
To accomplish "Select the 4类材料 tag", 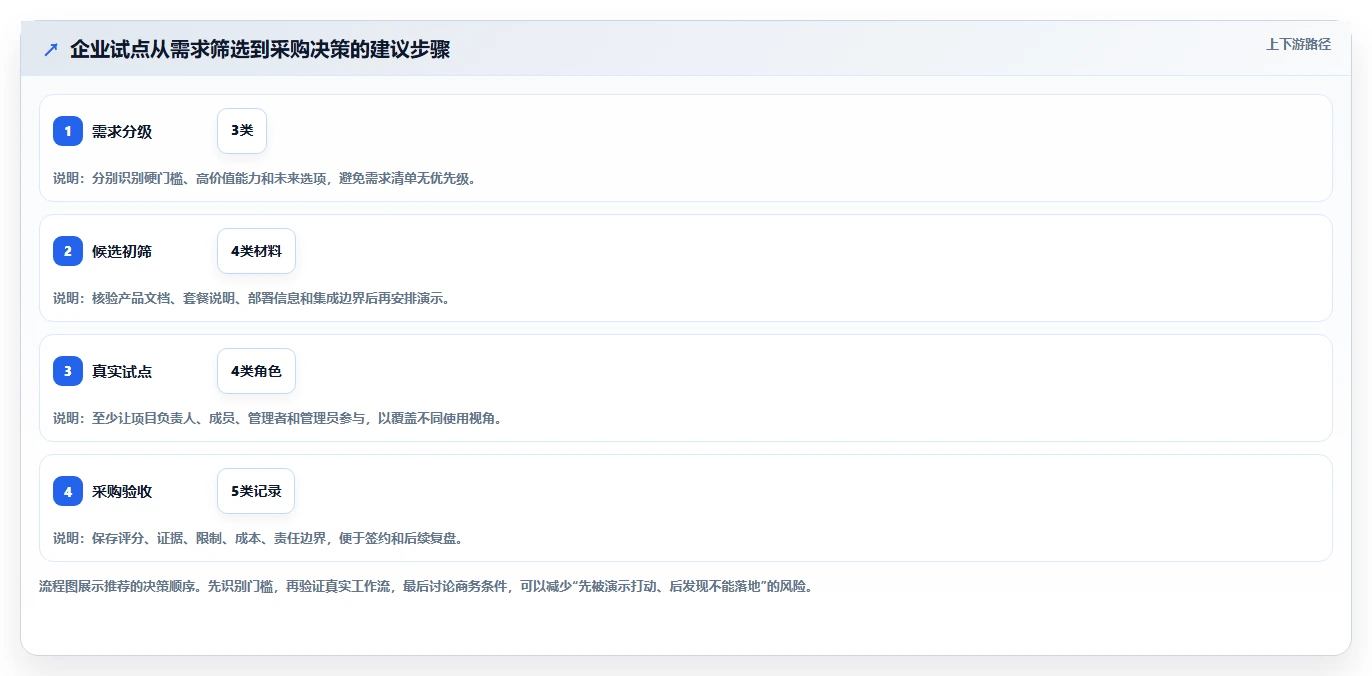I will (256, 251).
